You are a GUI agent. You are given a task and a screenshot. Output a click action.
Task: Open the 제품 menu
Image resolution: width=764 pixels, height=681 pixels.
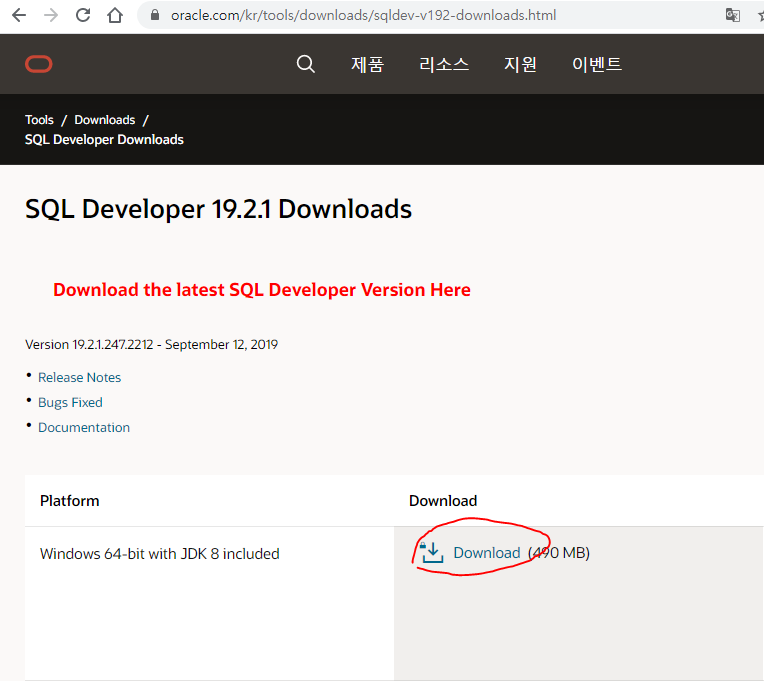367,64
